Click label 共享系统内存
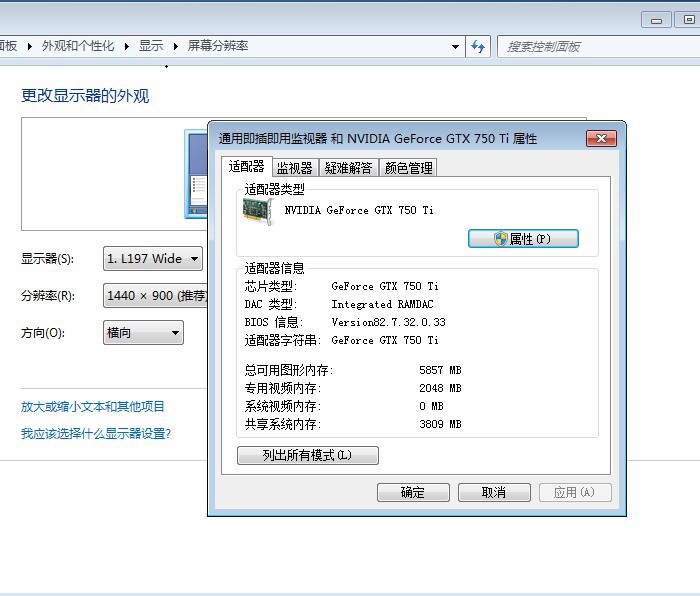The image size is (700, 596). [283, 424]
